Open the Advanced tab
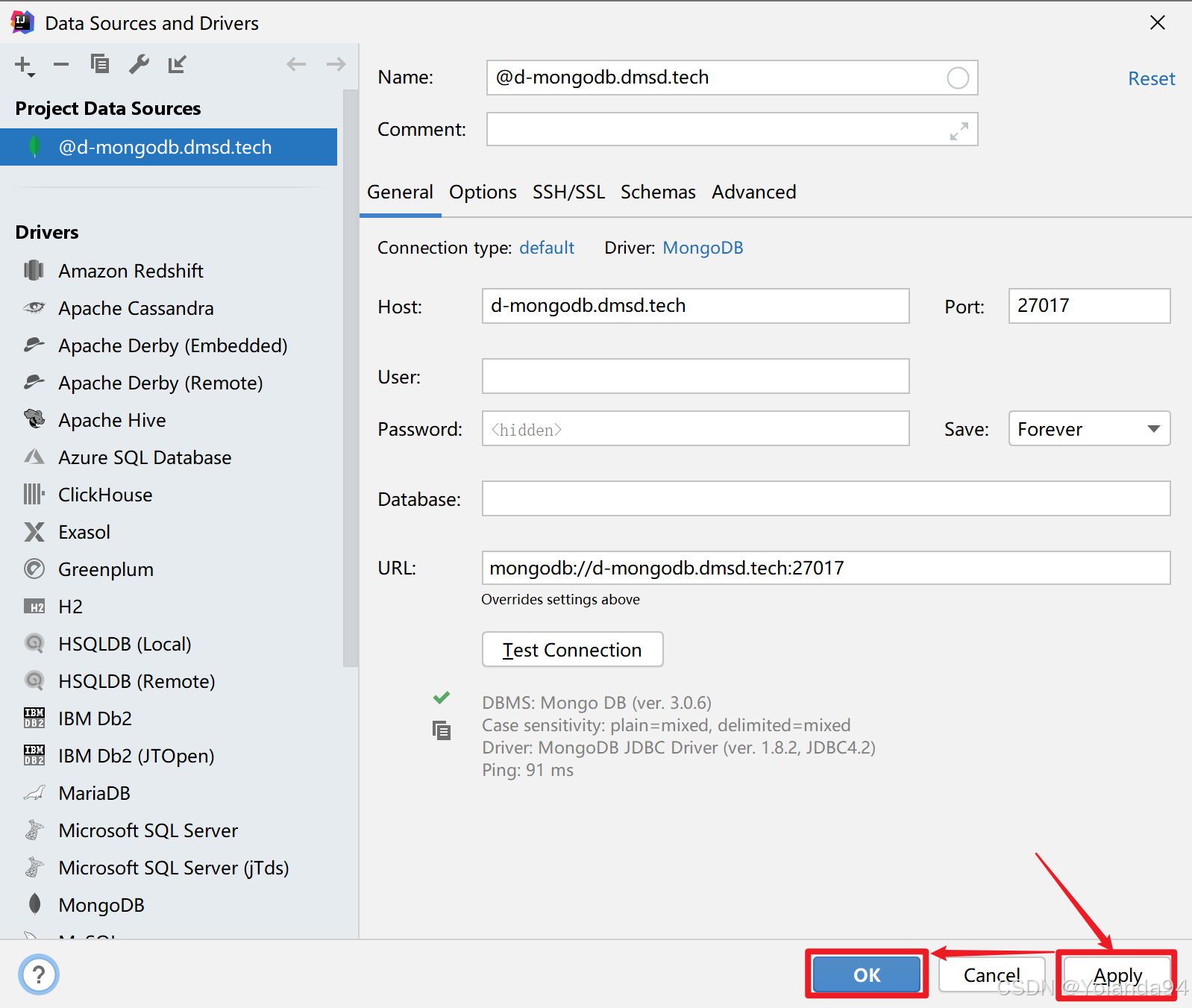The height and width of the screenshot is (1008, 1192). 753,192
